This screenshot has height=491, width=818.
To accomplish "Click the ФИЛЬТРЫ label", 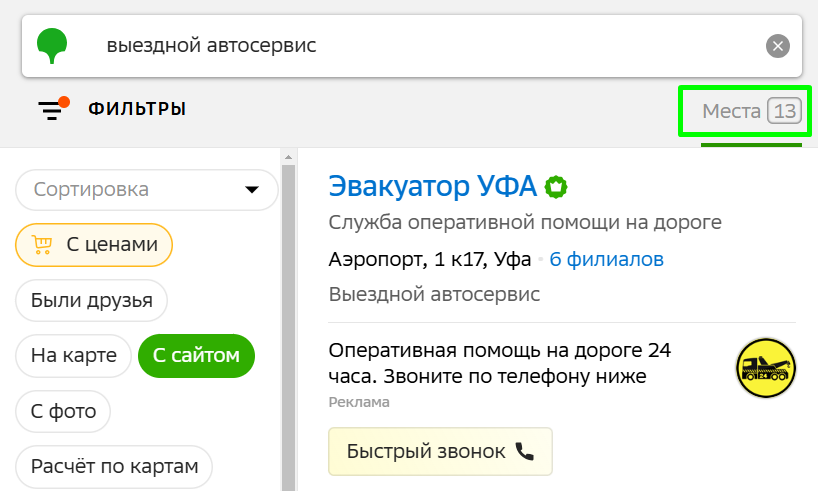I will [x=137, y=109].
